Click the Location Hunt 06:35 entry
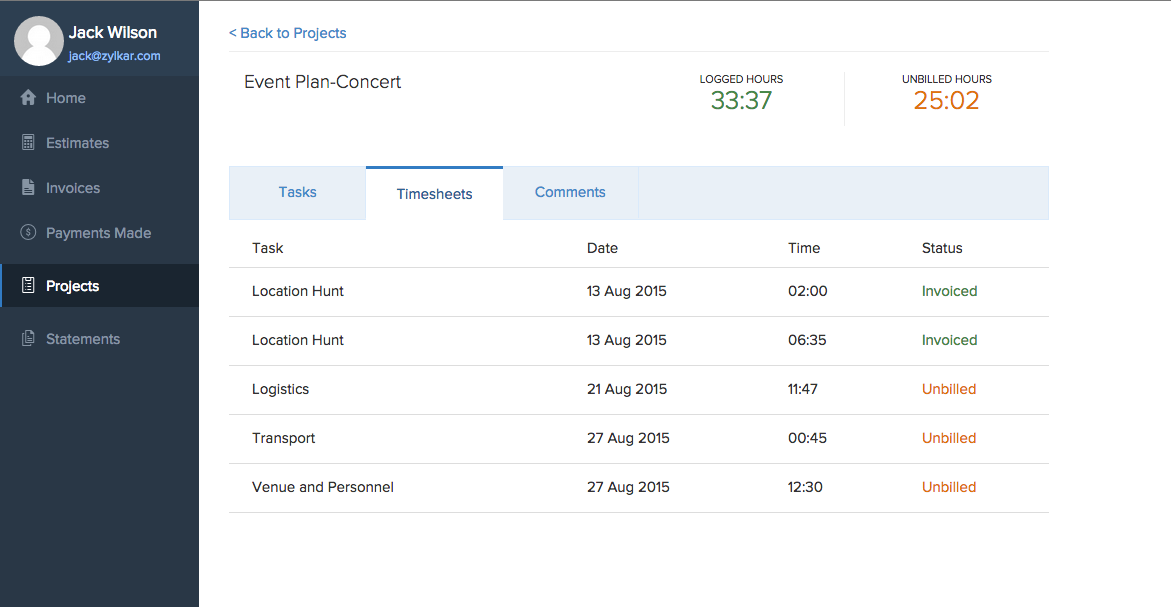 click(x=297, y=340)
